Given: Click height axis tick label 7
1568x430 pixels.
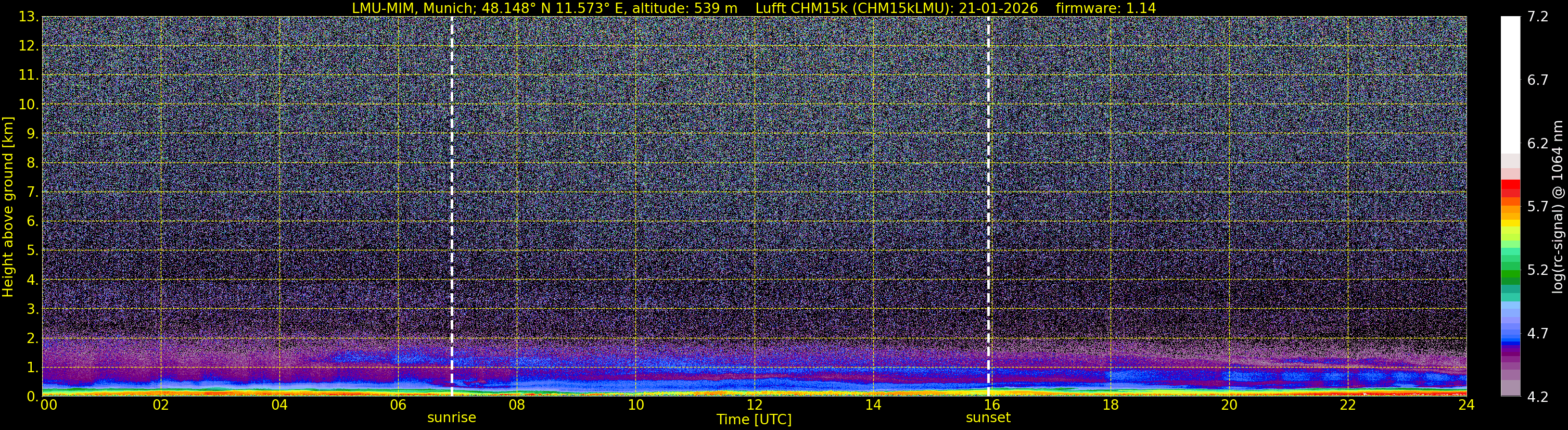Looking at the screenshot, I should (32, 193).
